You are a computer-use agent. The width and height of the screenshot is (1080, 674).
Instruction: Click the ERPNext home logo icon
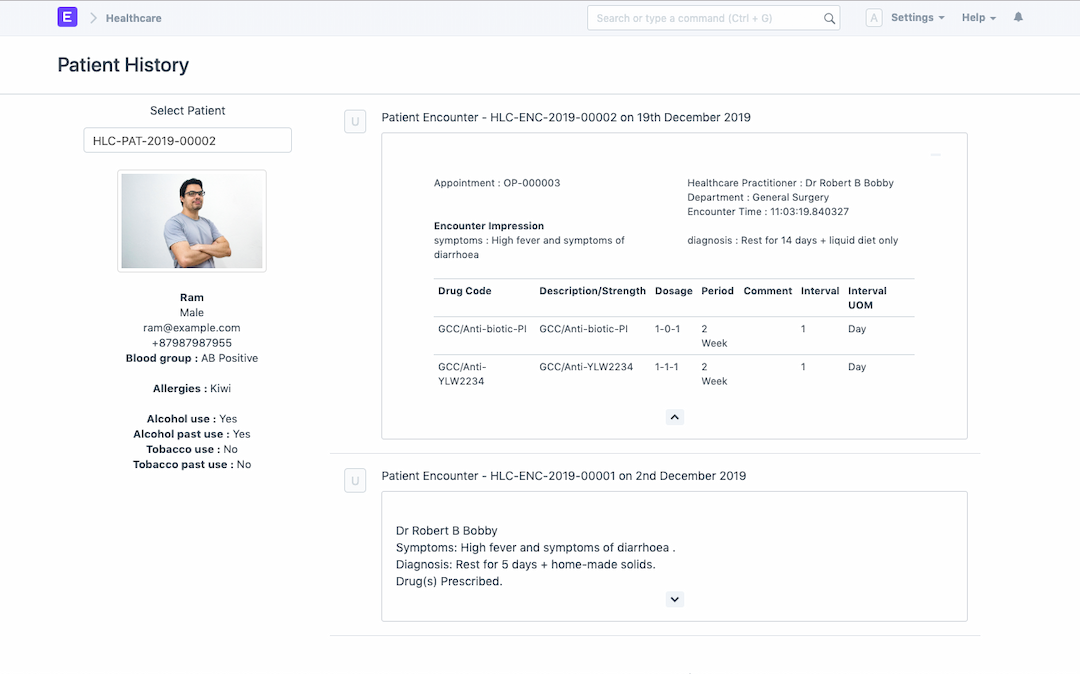click(68, 18)
